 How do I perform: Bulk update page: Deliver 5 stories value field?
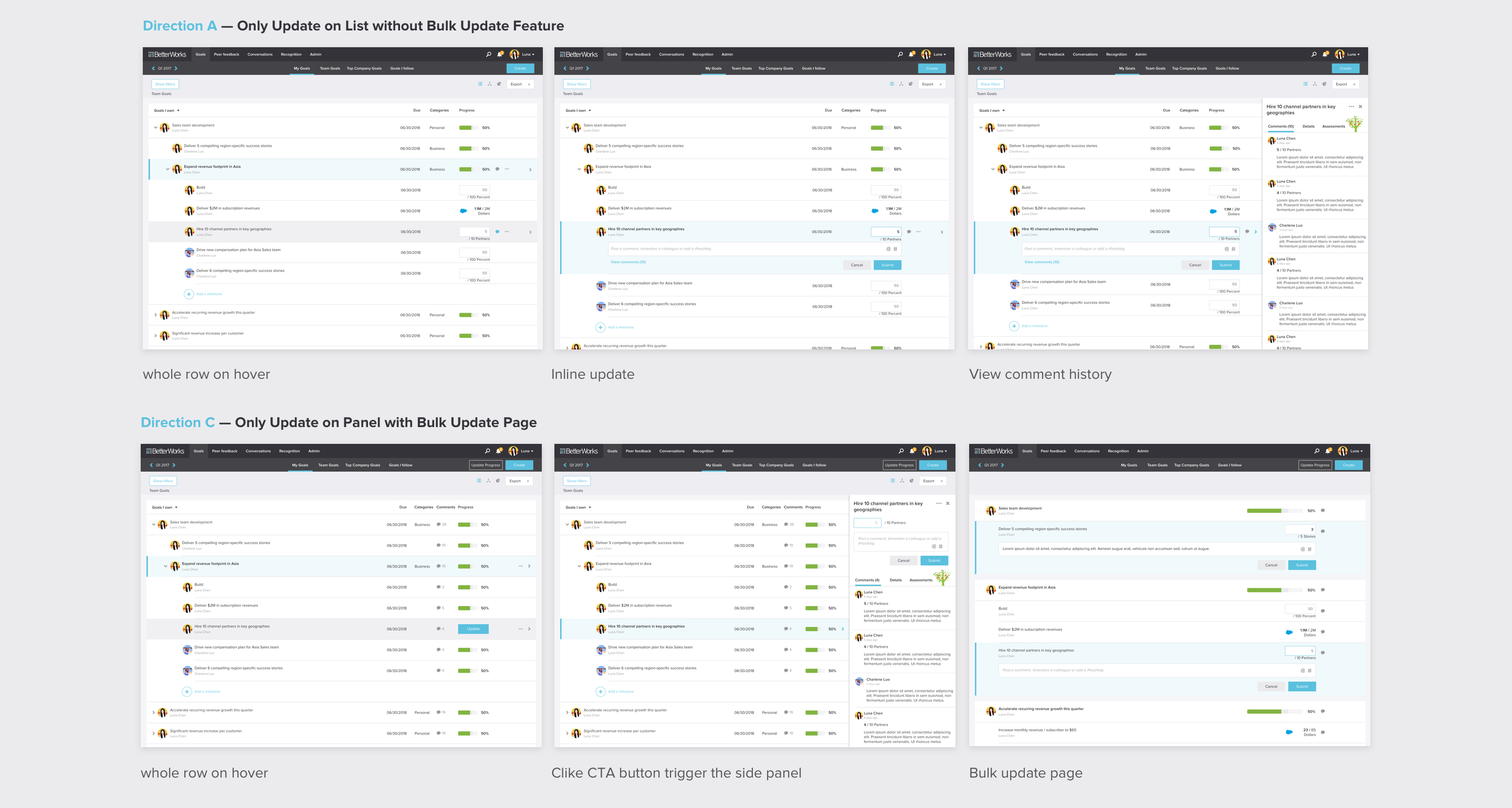(x=1299, y=529)
